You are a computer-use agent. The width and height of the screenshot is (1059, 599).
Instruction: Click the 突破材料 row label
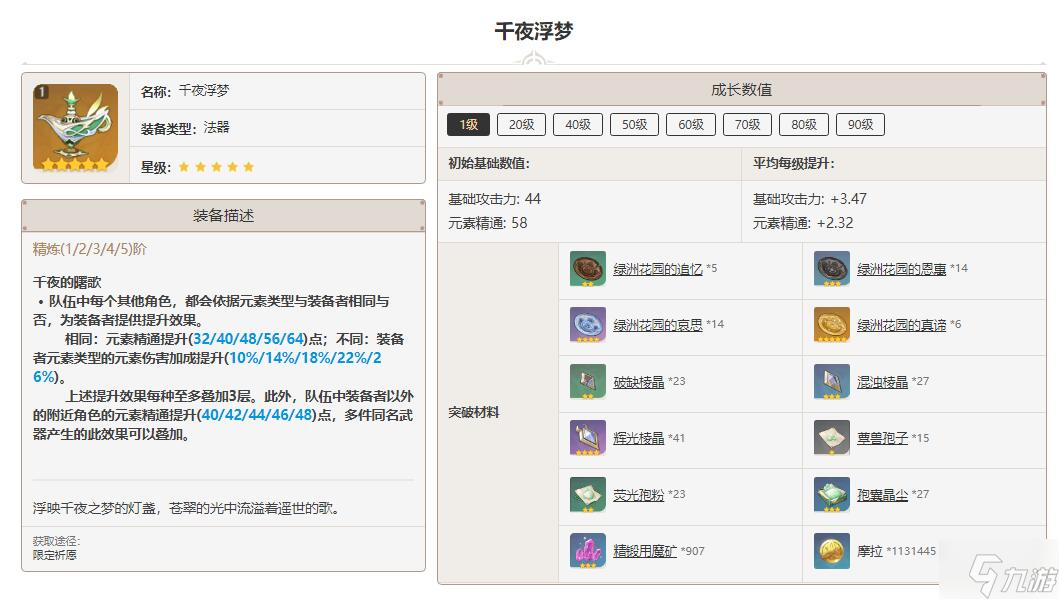473,412
